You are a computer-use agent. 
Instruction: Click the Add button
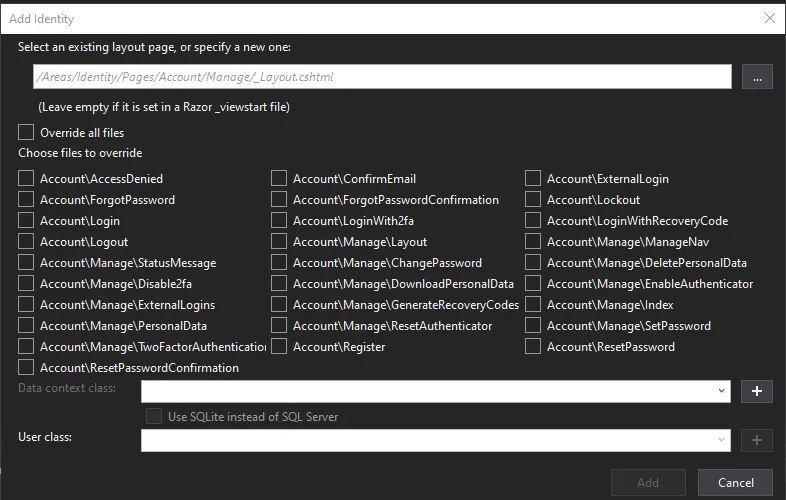(x=648, y=482)
